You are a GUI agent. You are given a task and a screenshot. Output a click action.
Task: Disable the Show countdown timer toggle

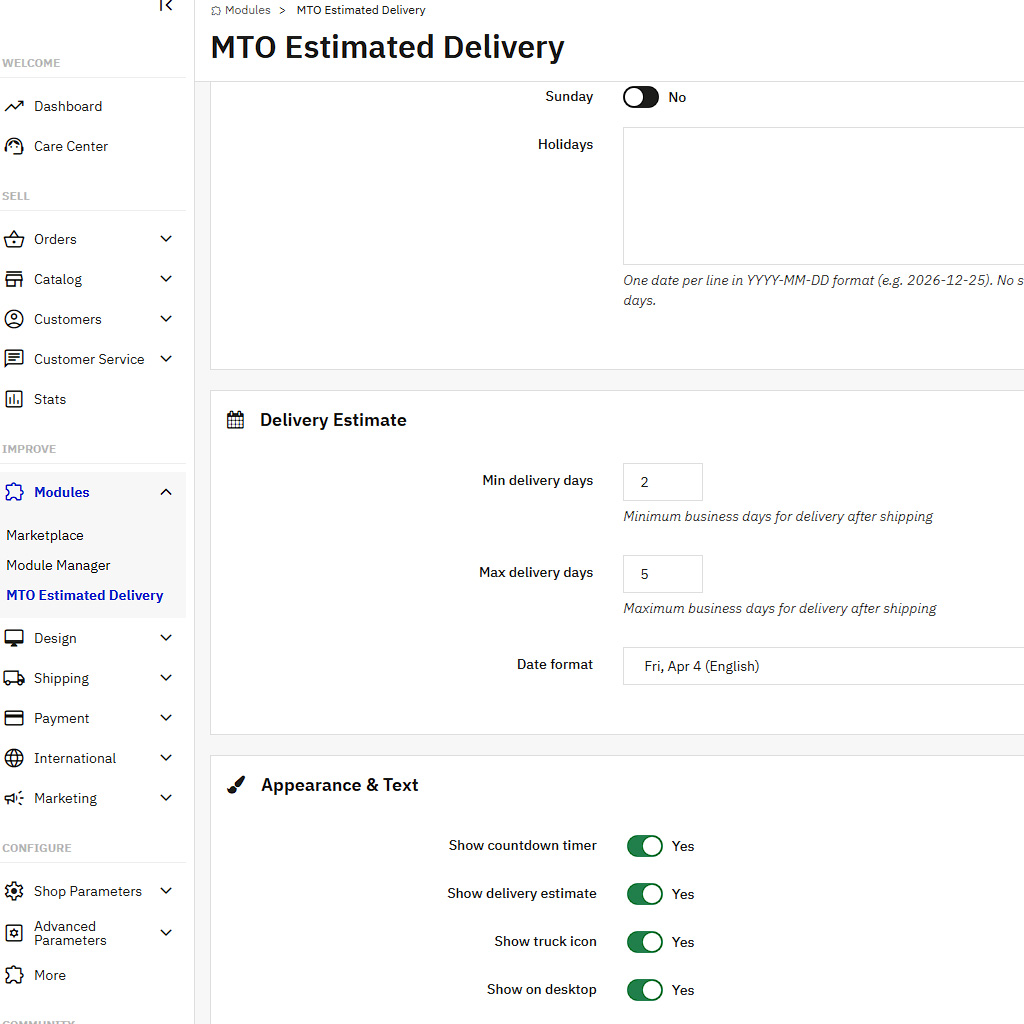[x=645, y=846]
